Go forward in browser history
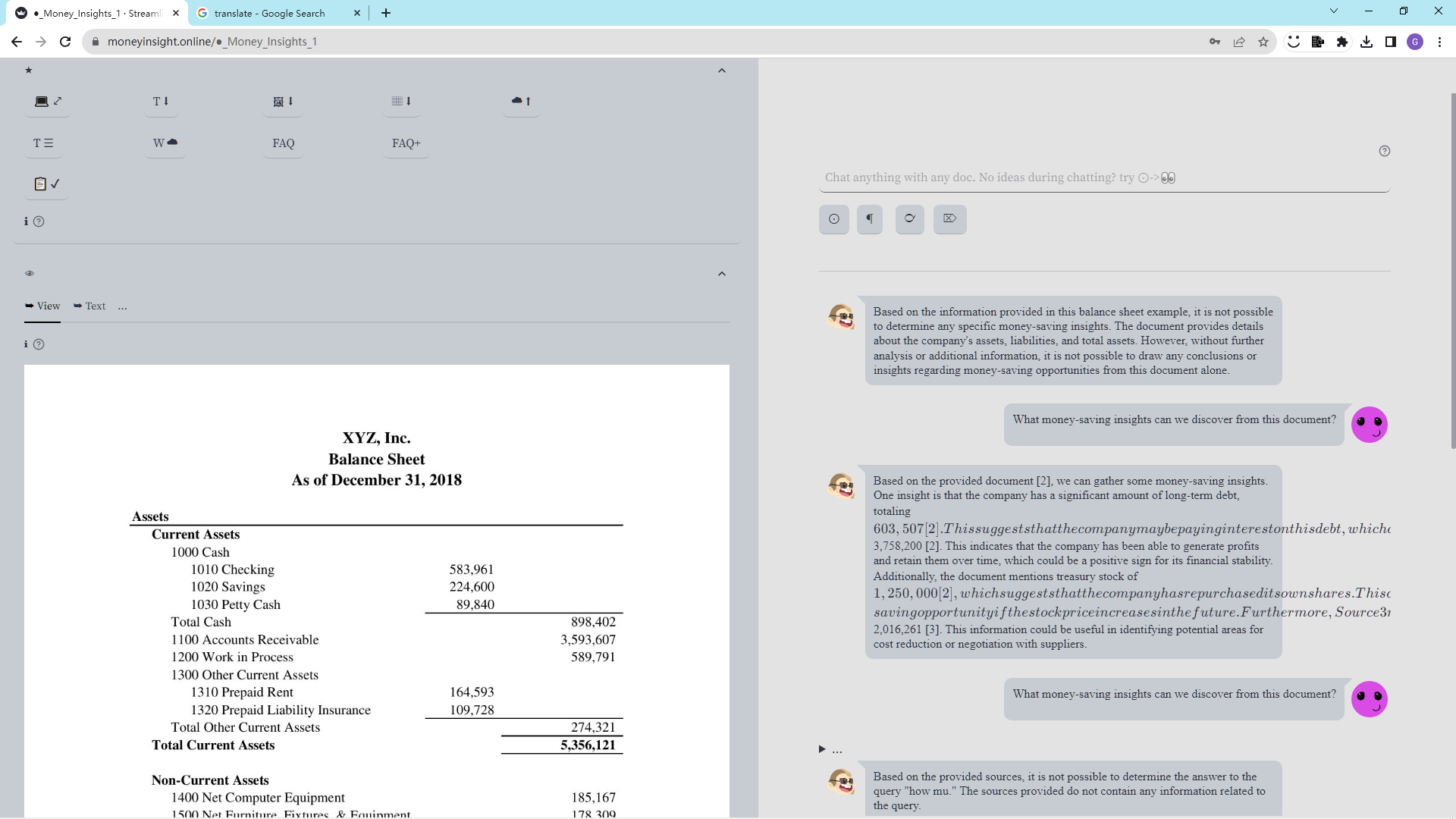The width and height of the screenshot is (1456, 819). click(41, 42)
